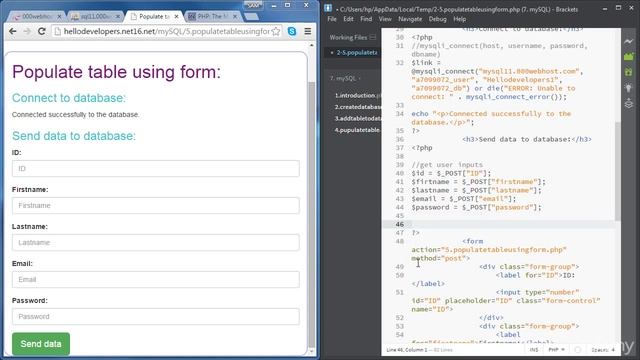Close the Populate ta... tab
Screen dimensions: 640x360
click(176, 17)
